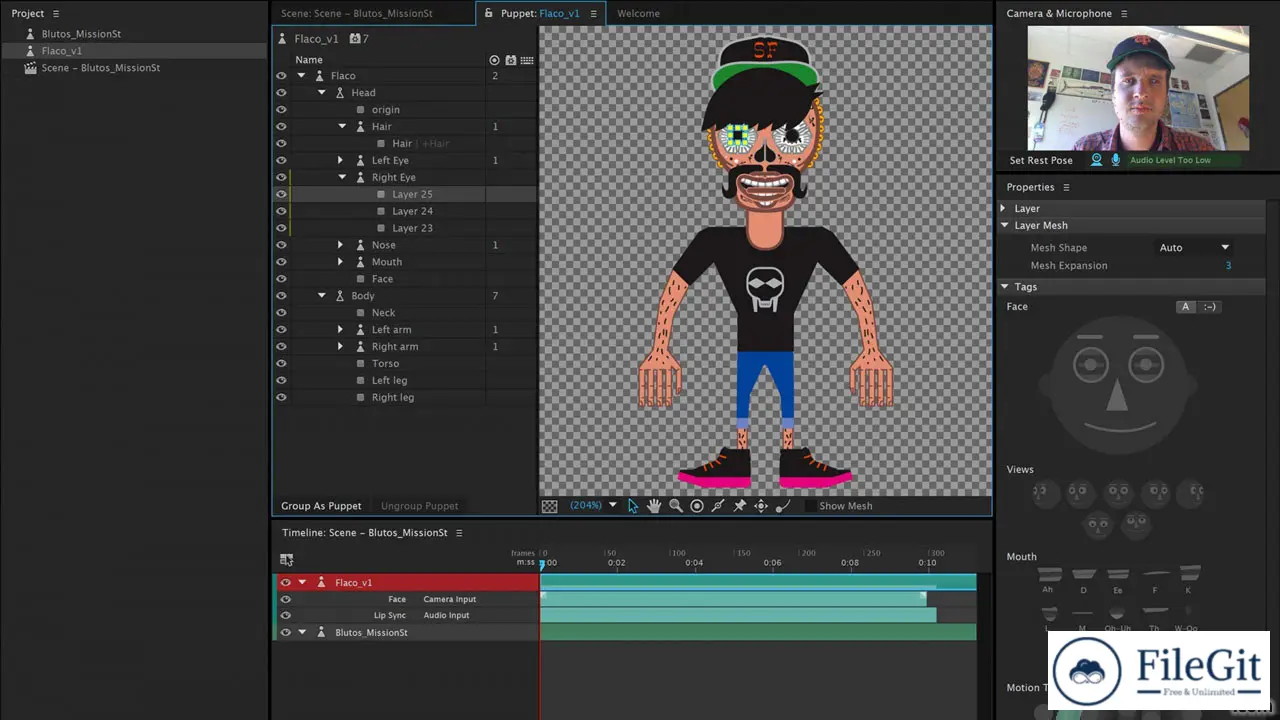Select the Puppet: Flaco_v1 tab

541,14
